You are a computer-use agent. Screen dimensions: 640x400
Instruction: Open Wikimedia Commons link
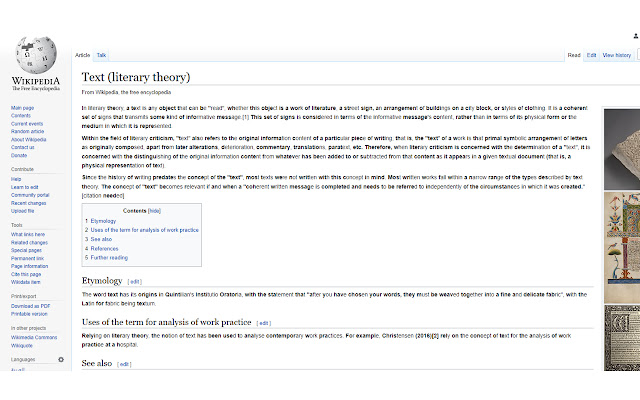(x=34, y=338)
